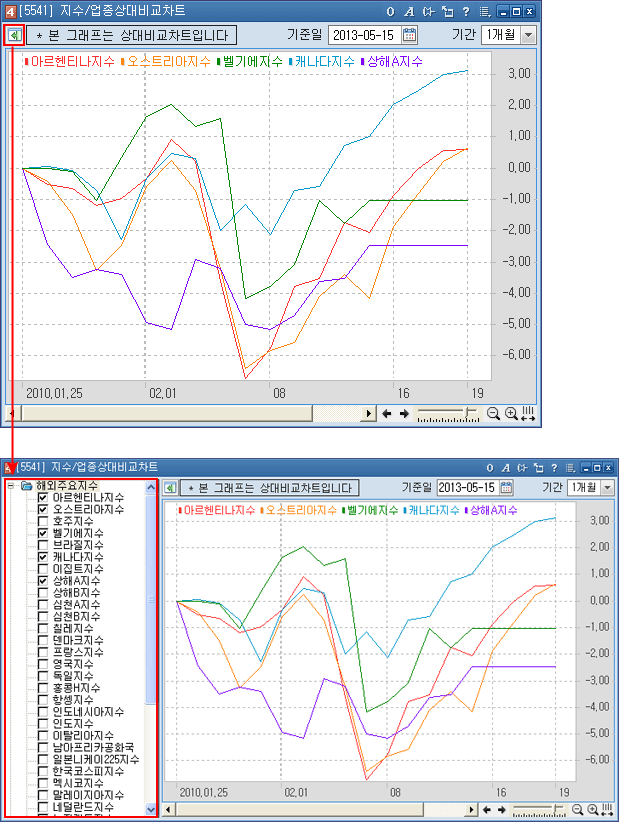Click the index list toggle icon in upper window
The height and width of the screenshot is (822, 620).
(14, 35)
